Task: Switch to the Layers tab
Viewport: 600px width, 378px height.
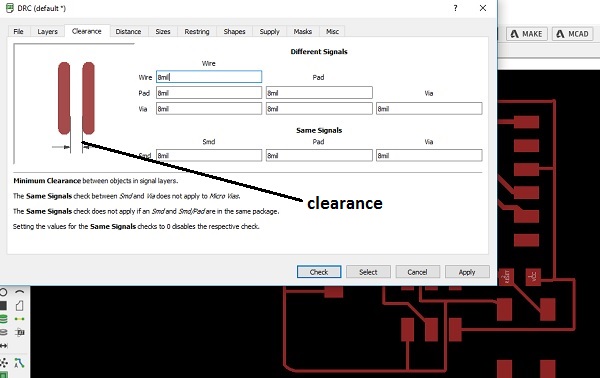Action: tap(47, 31)
